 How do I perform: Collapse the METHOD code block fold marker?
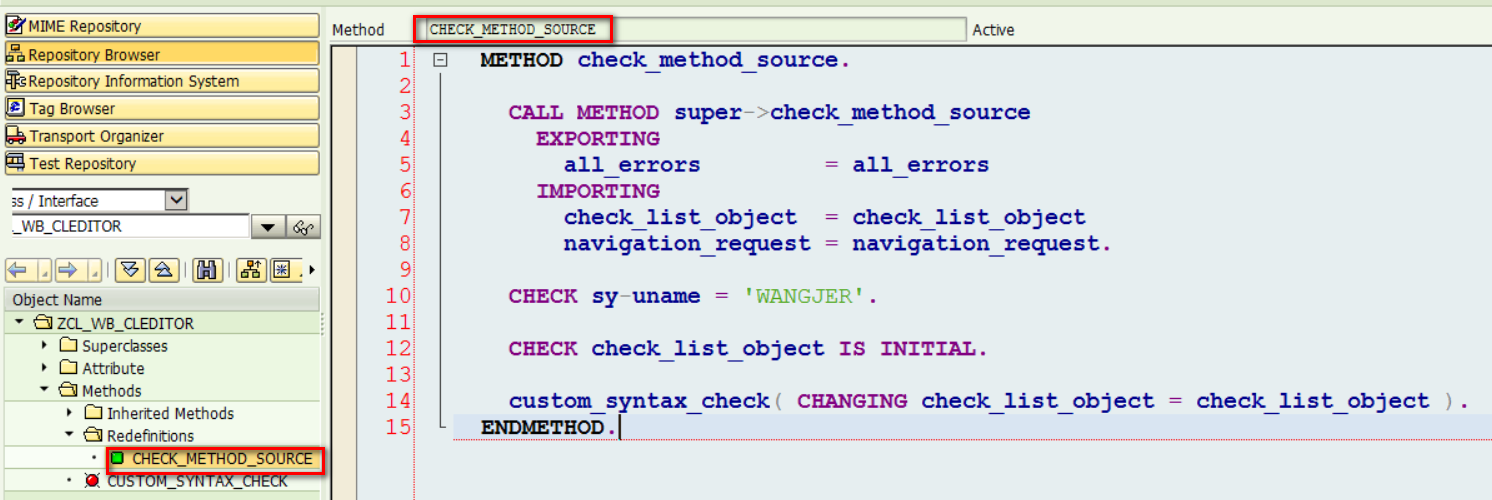[440, 60]
